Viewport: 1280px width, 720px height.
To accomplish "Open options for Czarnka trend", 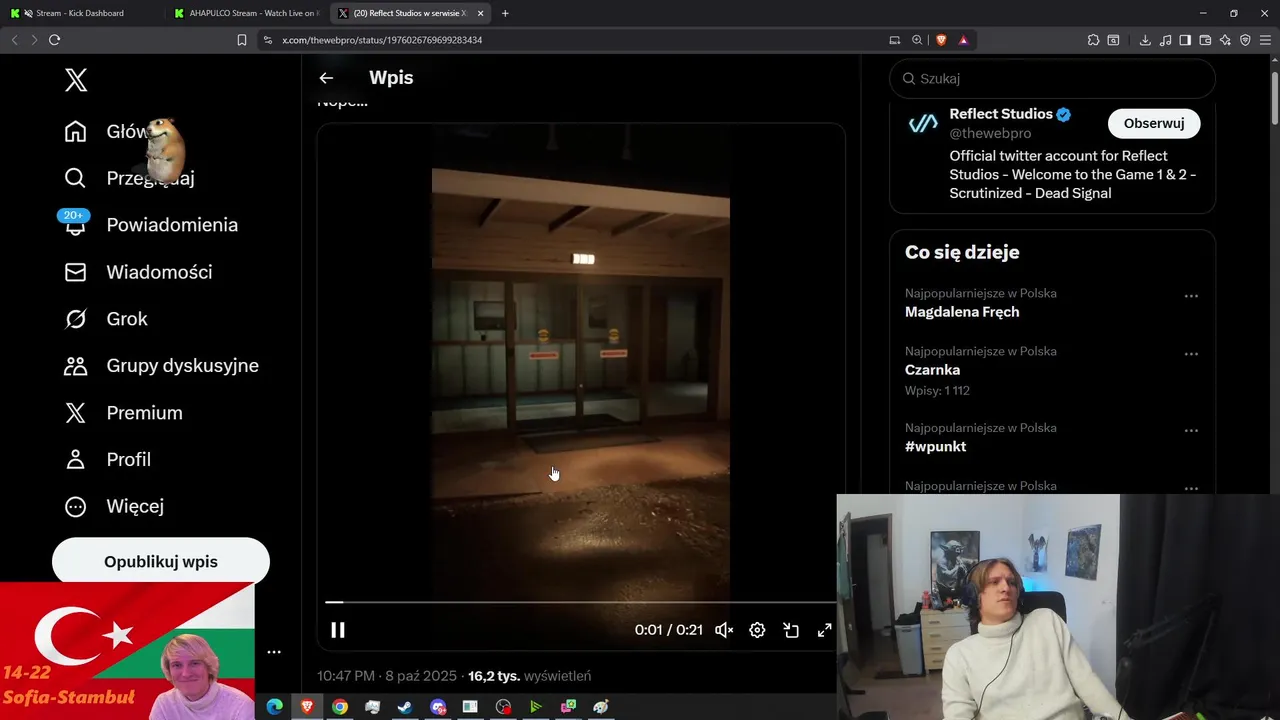I will pos(1191,354).
